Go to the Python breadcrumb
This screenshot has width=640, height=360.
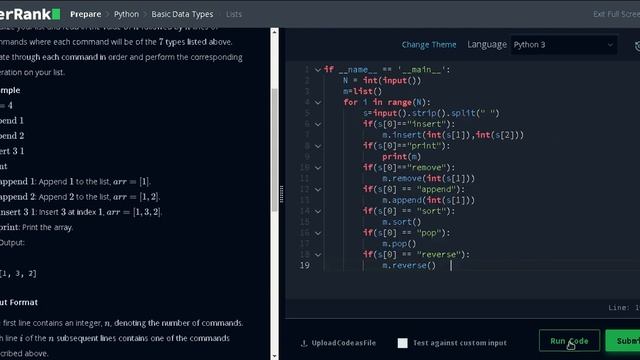point(126,14)
